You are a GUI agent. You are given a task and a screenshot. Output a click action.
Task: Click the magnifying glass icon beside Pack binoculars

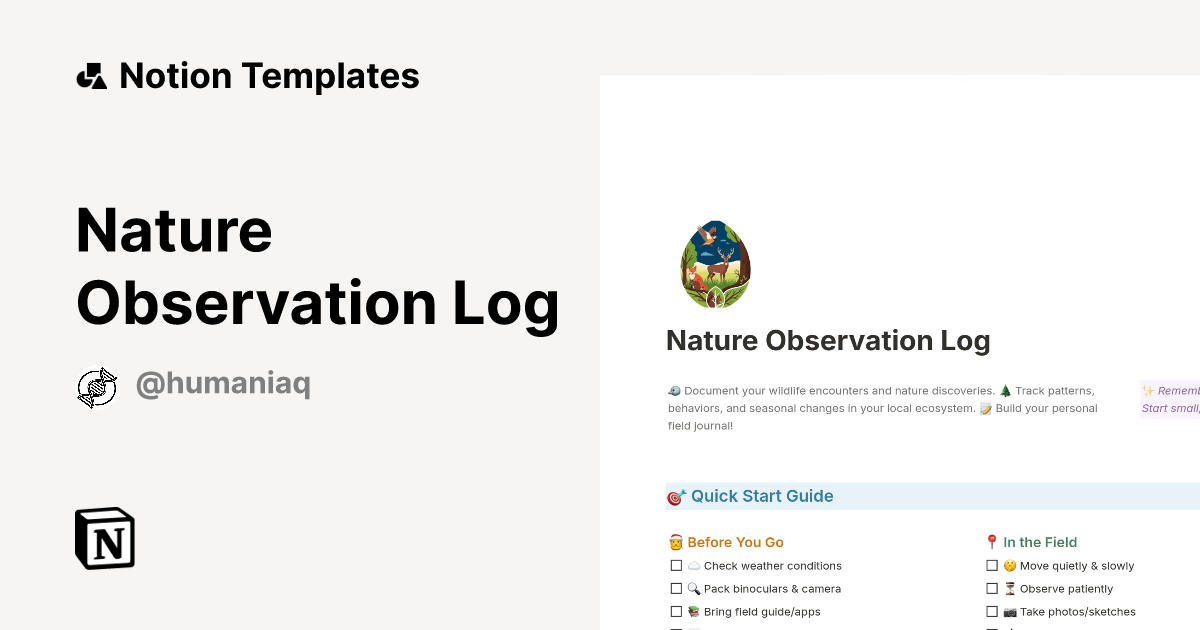coord(694,588)
